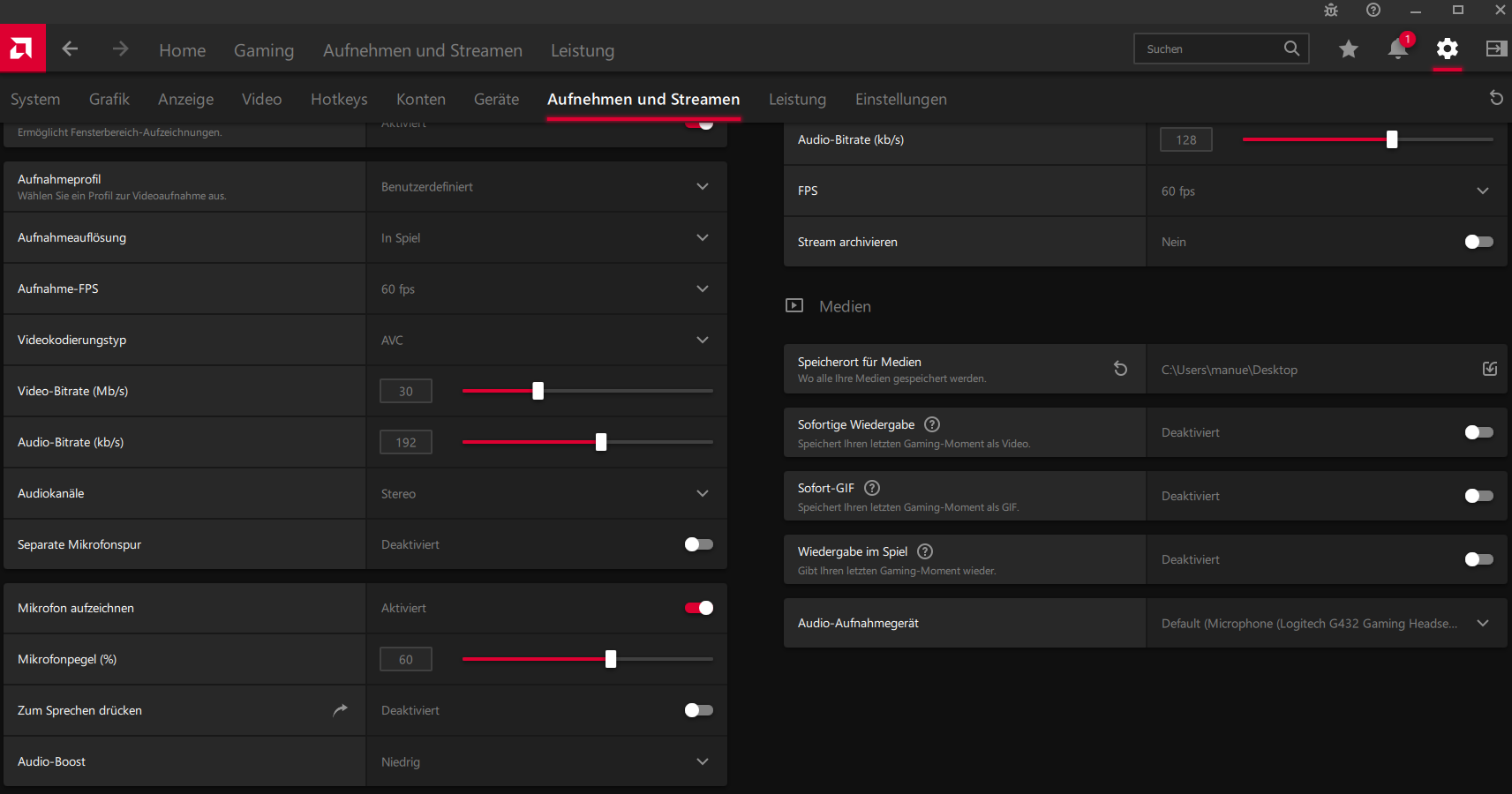Reset the Speicherort für Medien path
The height and width of the screenshot is (794, 1512).
1120,369
